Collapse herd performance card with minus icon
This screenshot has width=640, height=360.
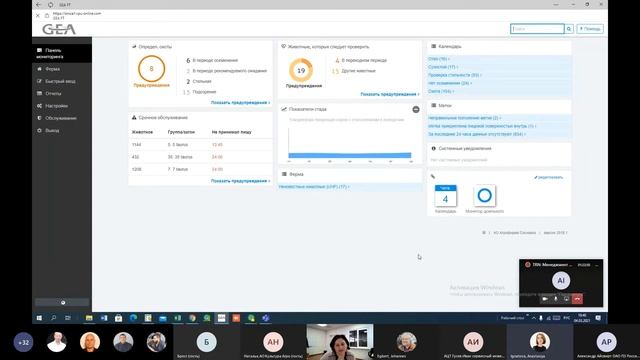pos(416,109)
